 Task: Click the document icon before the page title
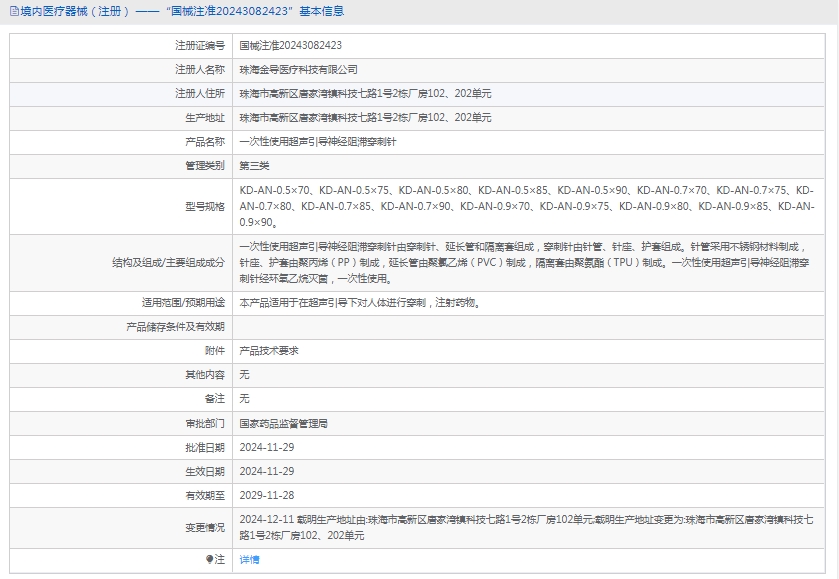click(x=13, y=12)
